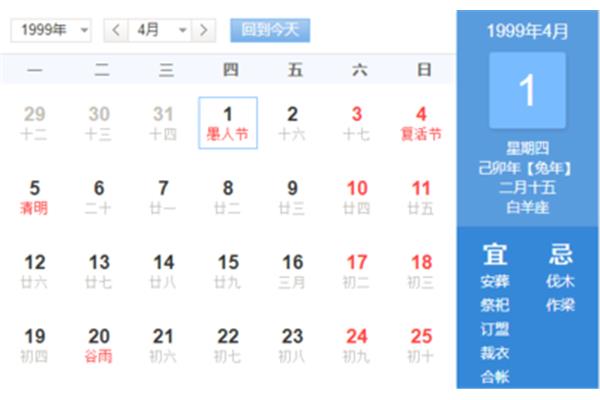Select April 4 复活节
600x400 pixels.
click(x=421, y=123)
